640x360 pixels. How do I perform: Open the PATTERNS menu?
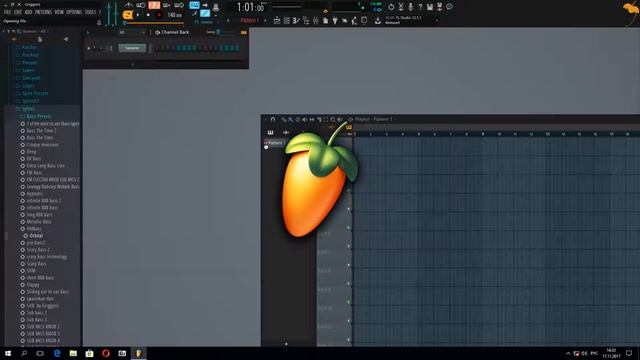43,12
